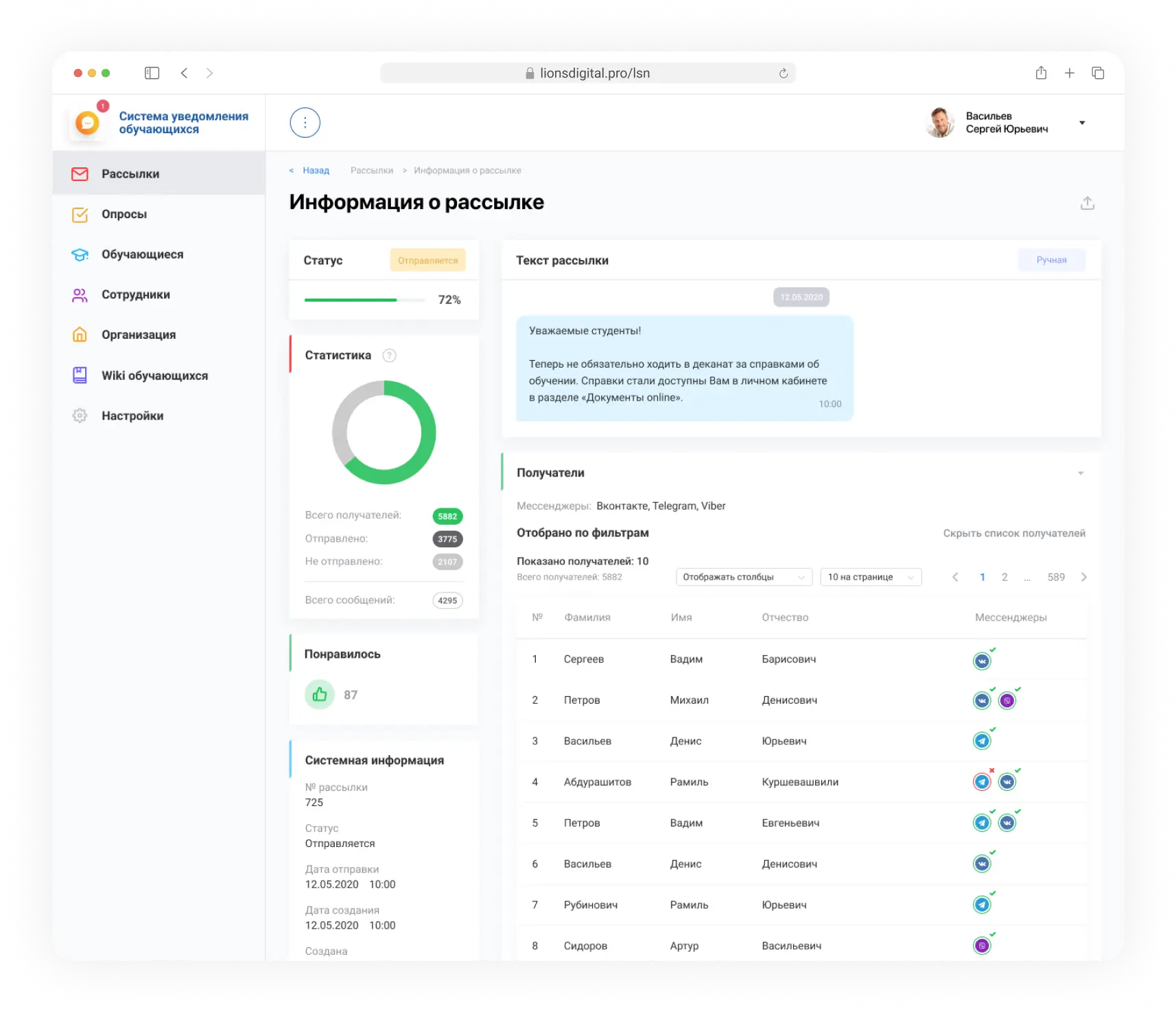
Task: Click the 72% sending progress bar
Action: [364, 300]
